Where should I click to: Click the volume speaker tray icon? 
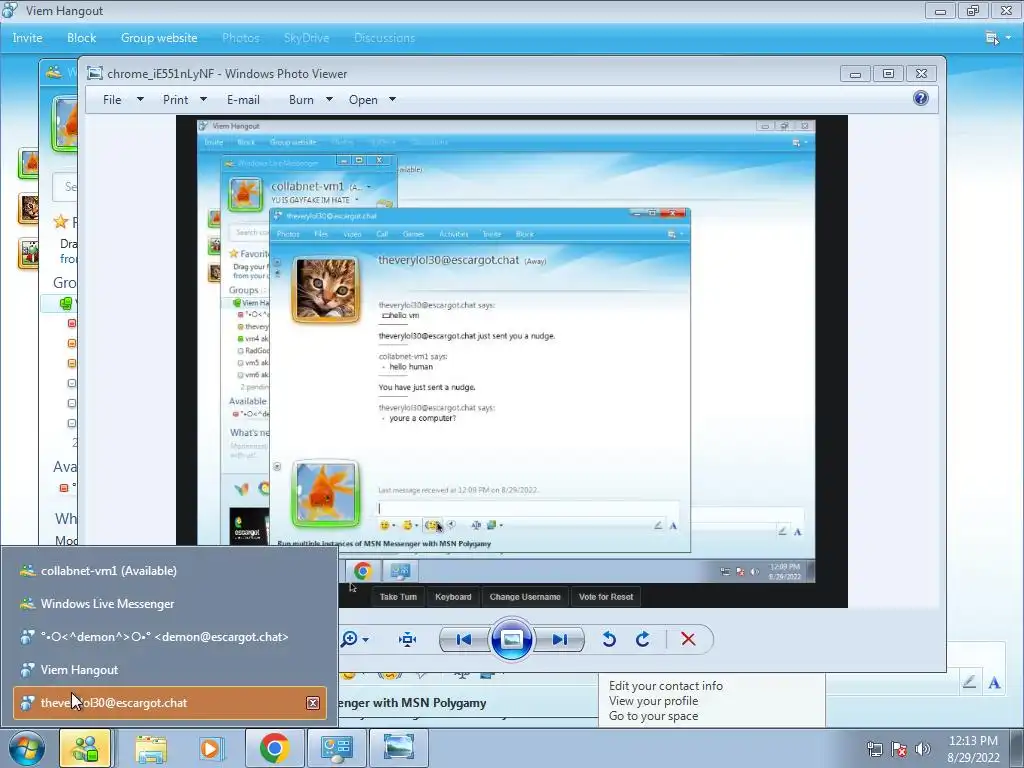923,749
